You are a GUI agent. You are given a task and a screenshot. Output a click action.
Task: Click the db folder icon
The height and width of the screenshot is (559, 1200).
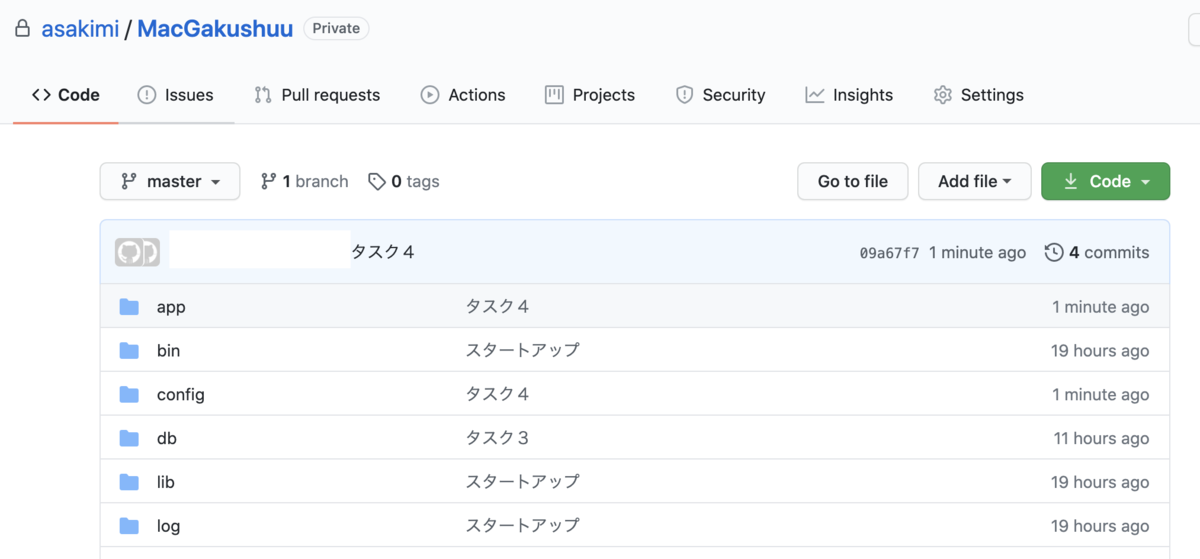pos(129,438)
